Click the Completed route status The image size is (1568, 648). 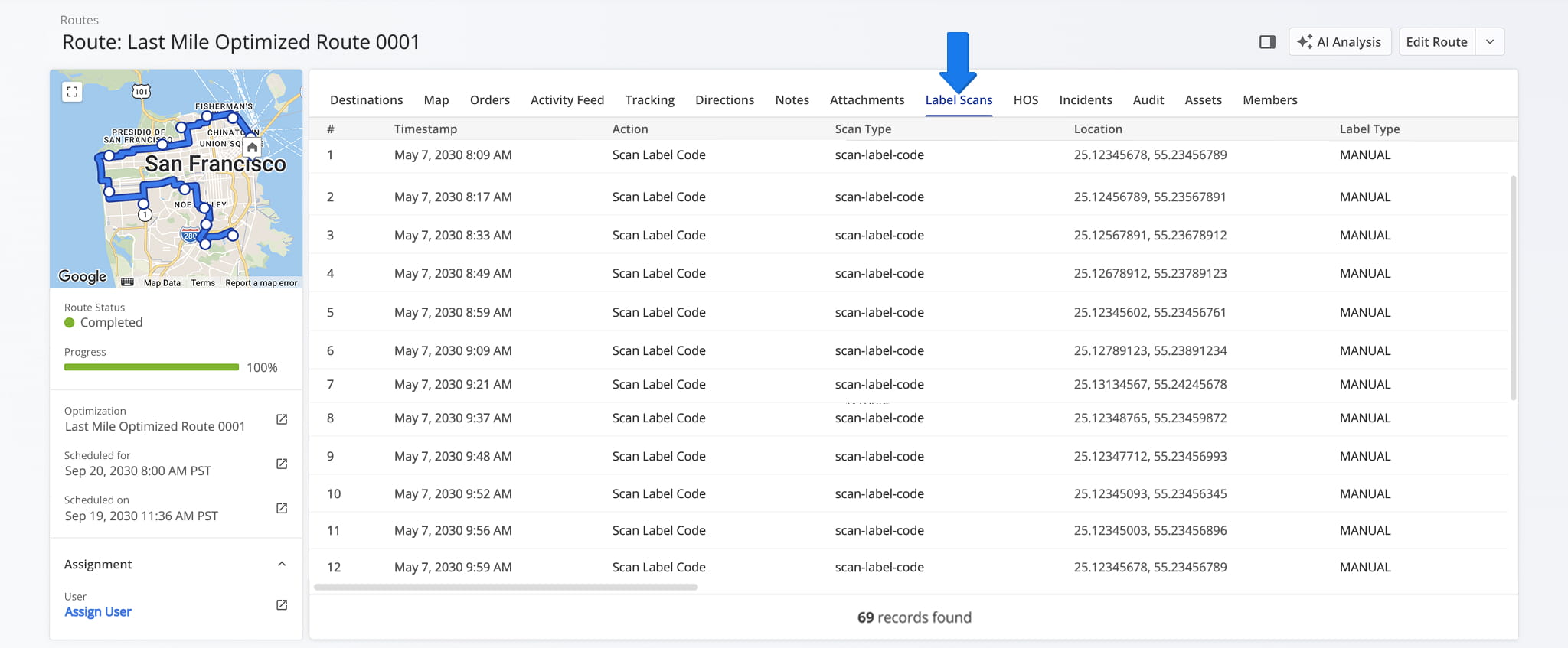pos(103,322)
